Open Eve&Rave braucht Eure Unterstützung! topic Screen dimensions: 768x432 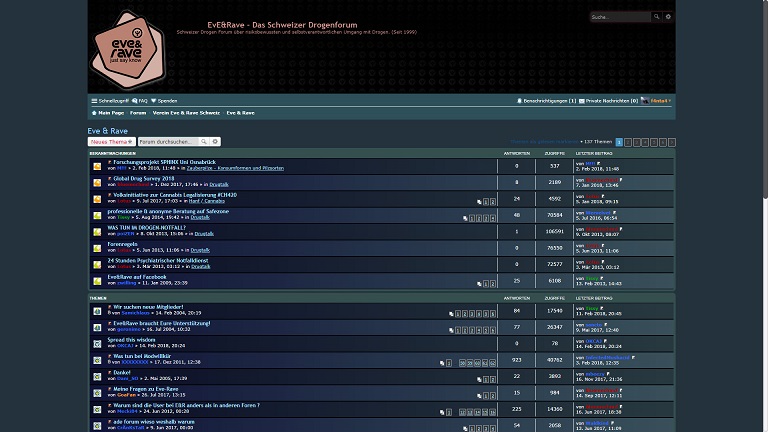(x=162, y=324)
